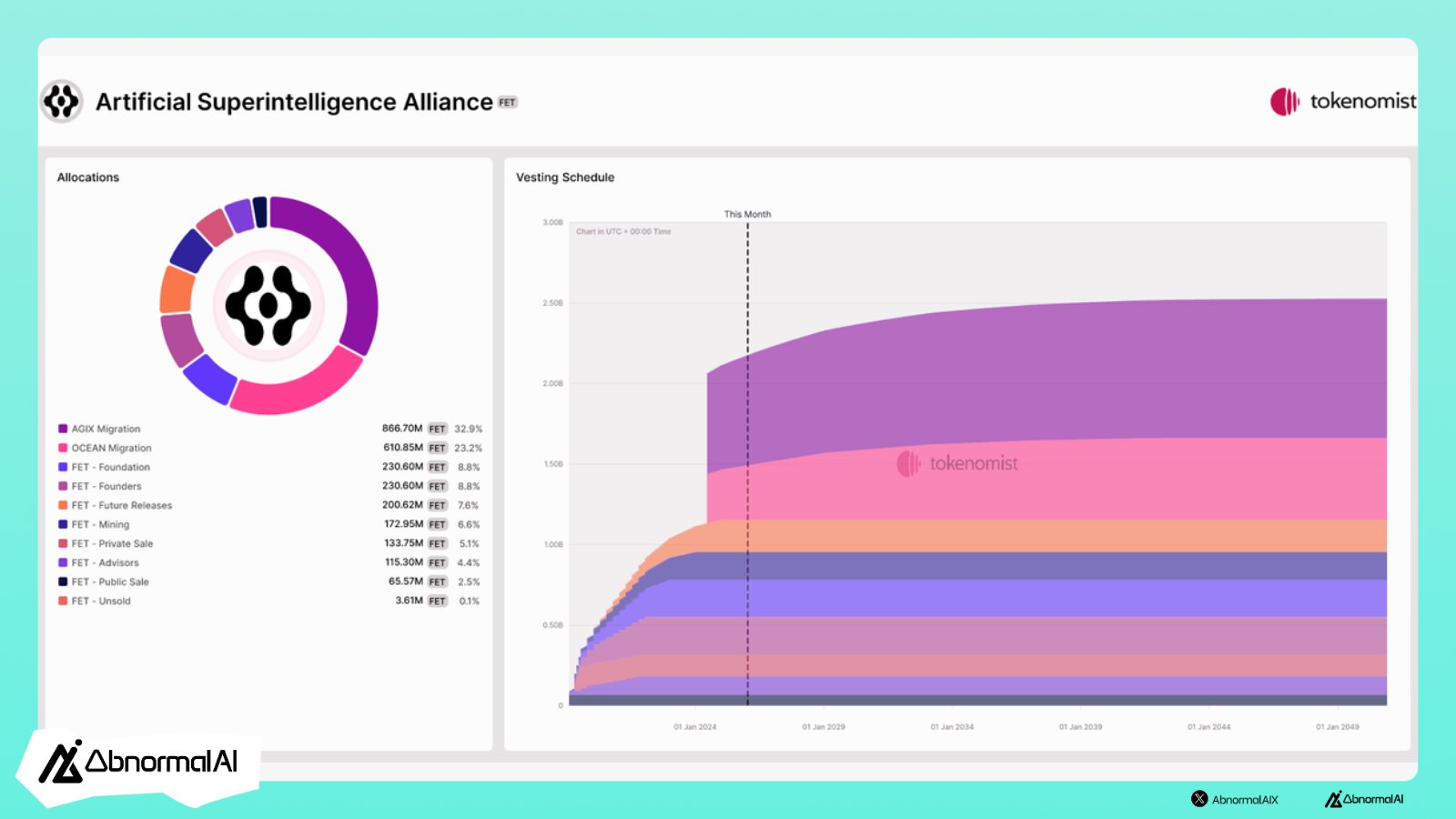Click the FET badge in FET - Mining row
Image resolution: width=1456 pixels, height=819 pixels.
[438, 524]
